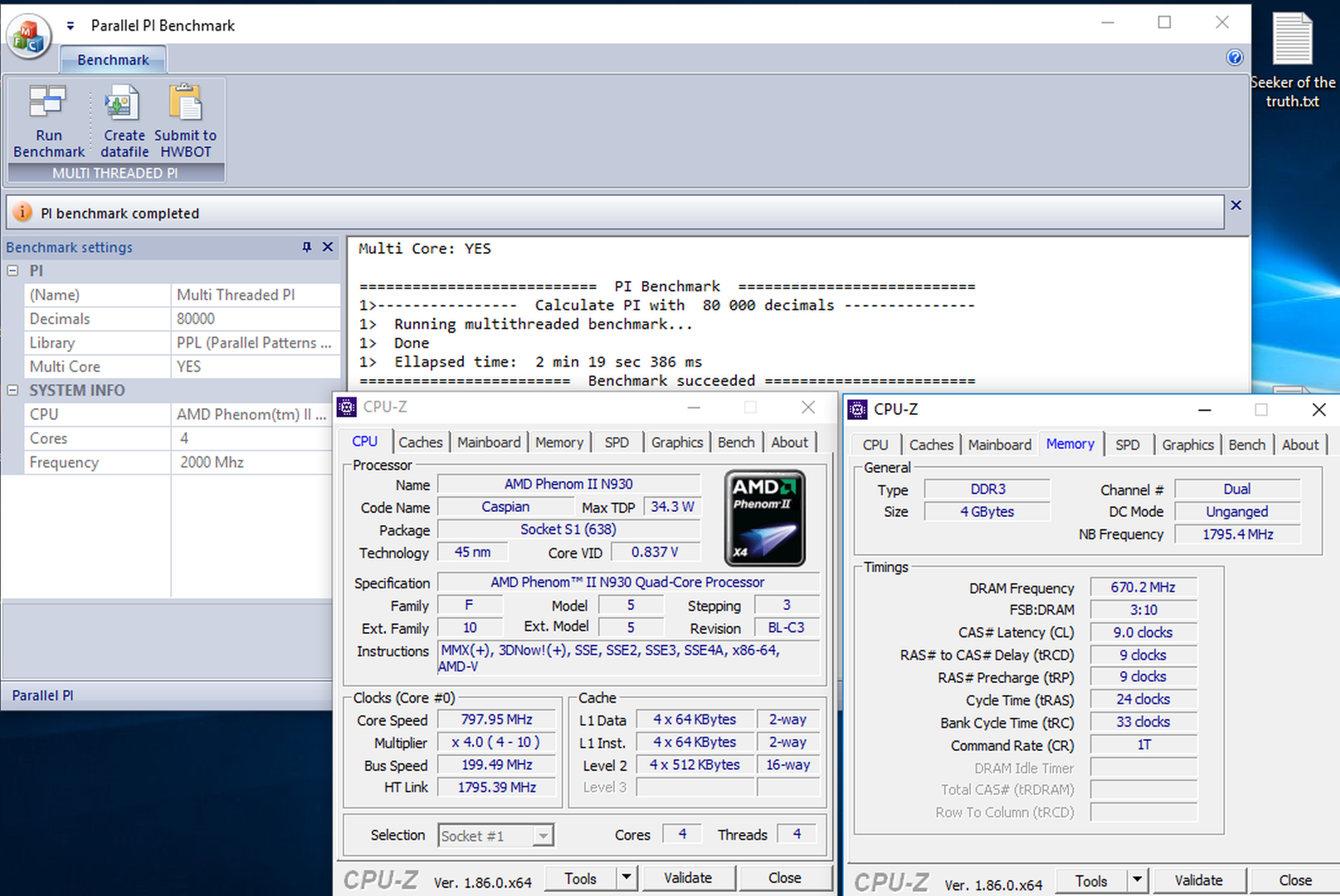1340x896 pixels.
Task: Click the NB Frequency 1795.4 MHz value
Action: (1238, 535)
